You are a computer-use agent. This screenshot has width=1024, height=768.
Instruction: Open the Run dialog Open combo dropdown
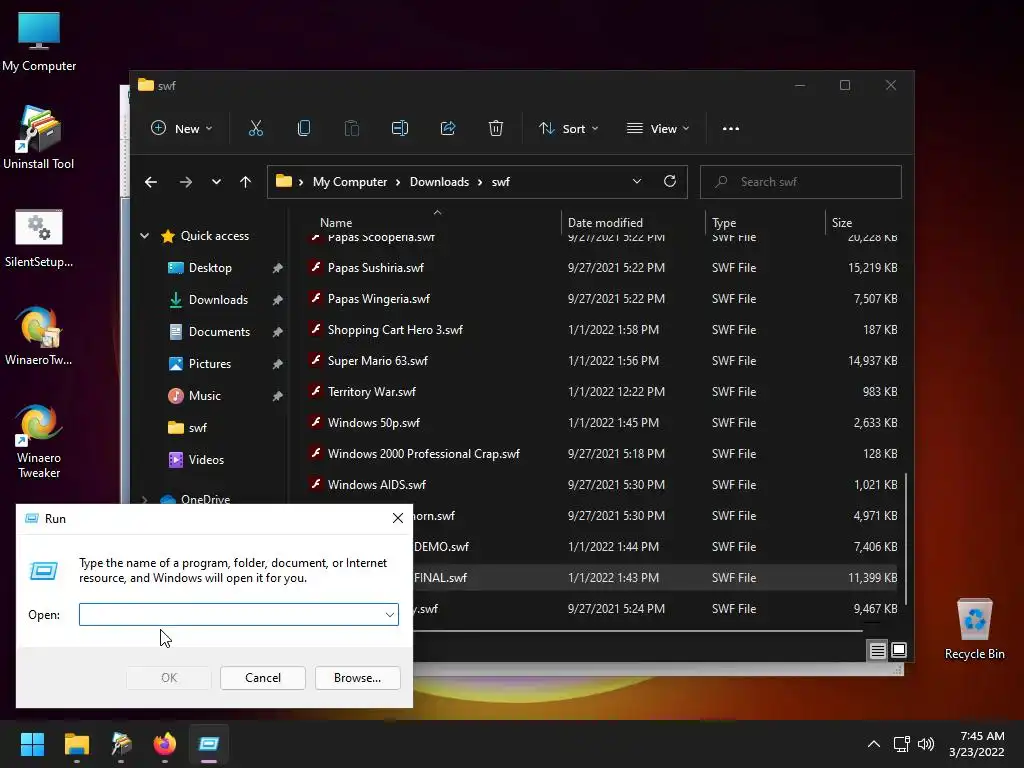click(x=389, y=615)
